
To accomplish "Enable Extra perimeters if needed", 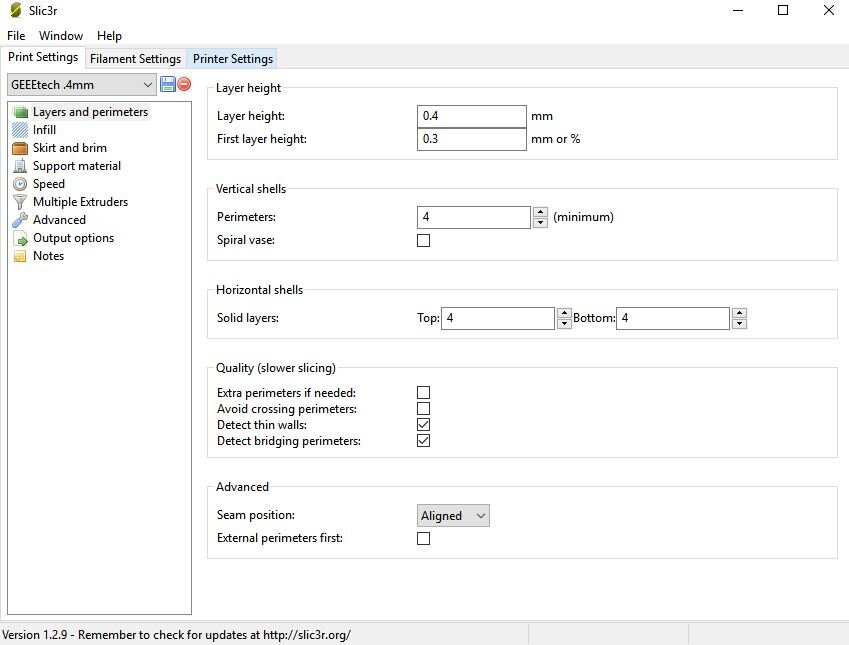I will tap(423, 393).
